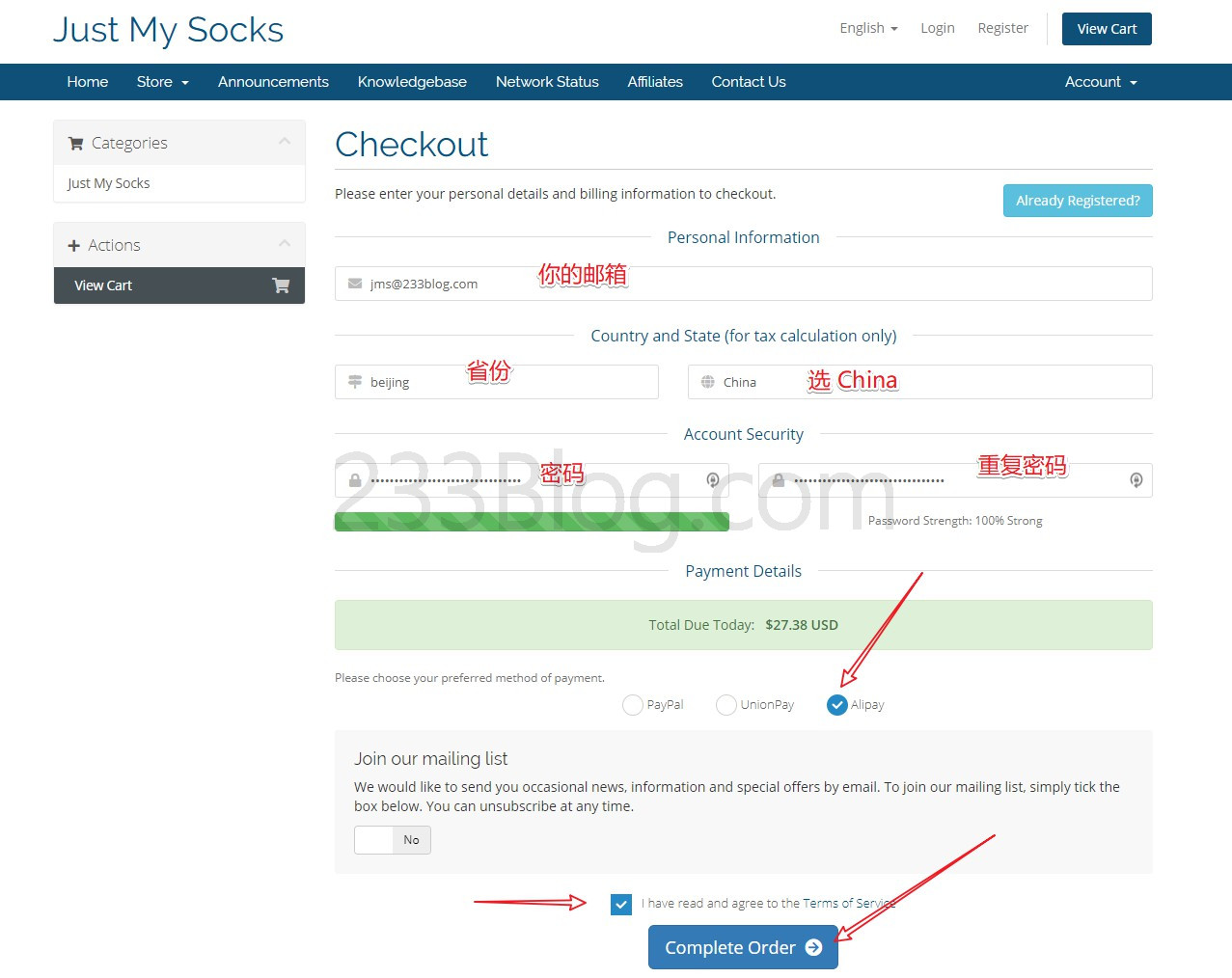
Task: Focus the first password input field
Action: pos(532,480)
